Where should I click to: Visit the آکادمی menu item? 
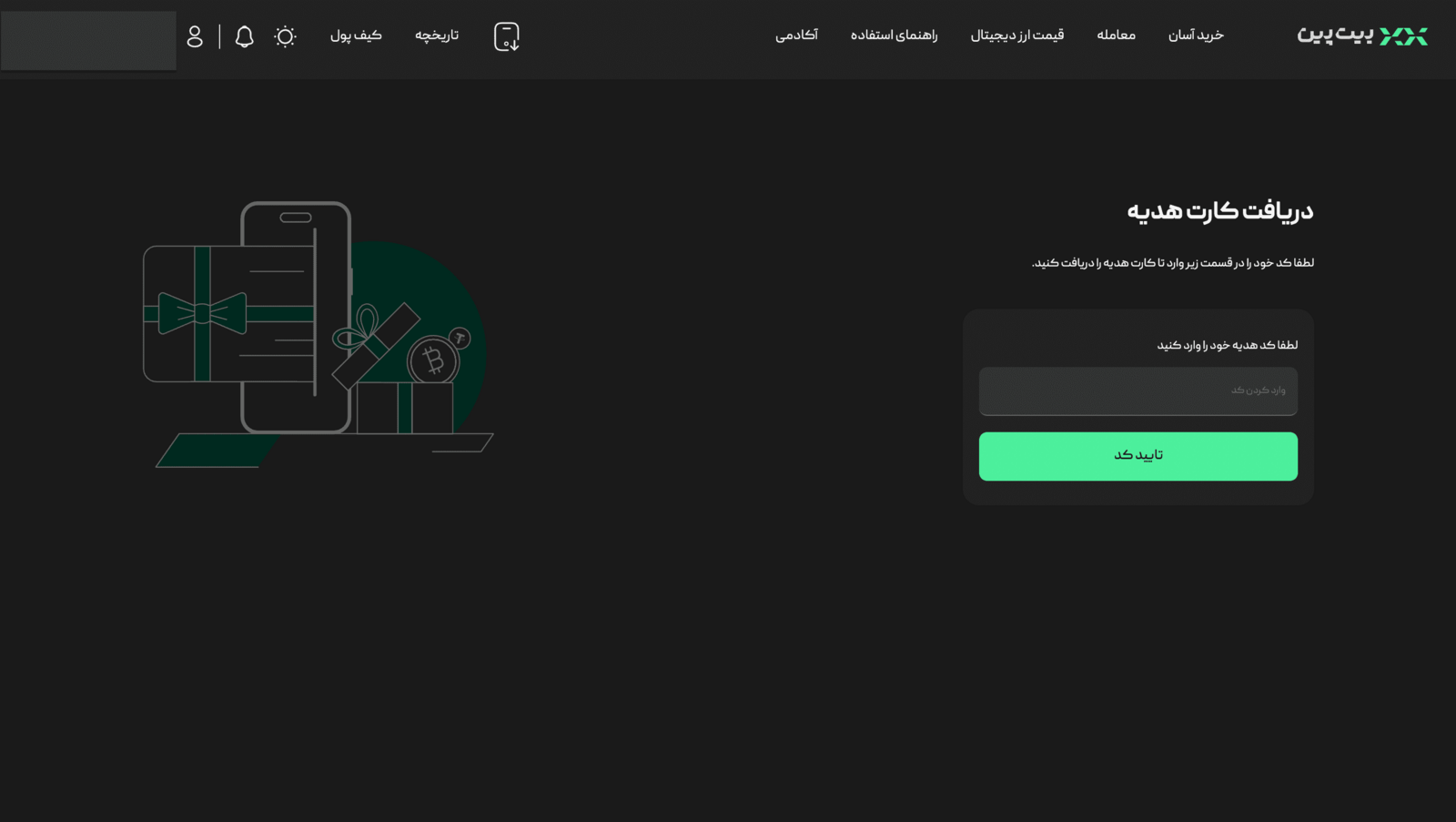coord(796,36)
